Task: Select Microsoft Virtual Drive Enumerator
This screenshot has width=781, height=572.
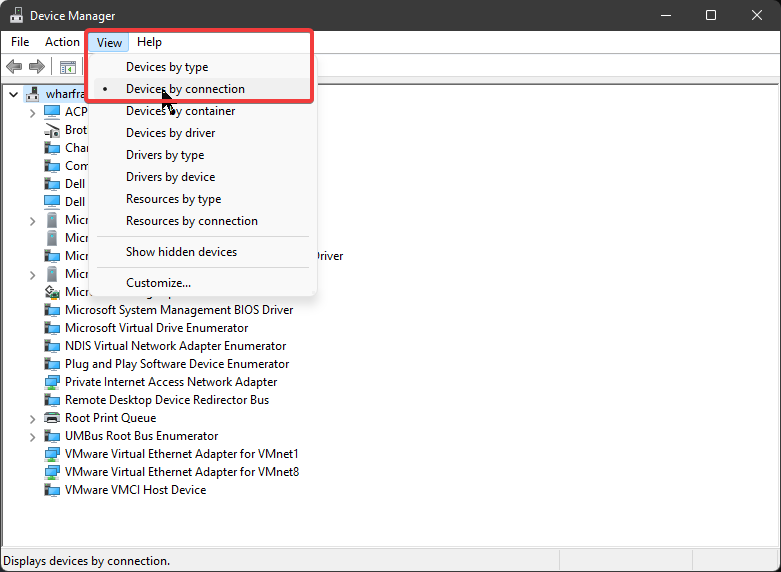Action: click(156, 328)
